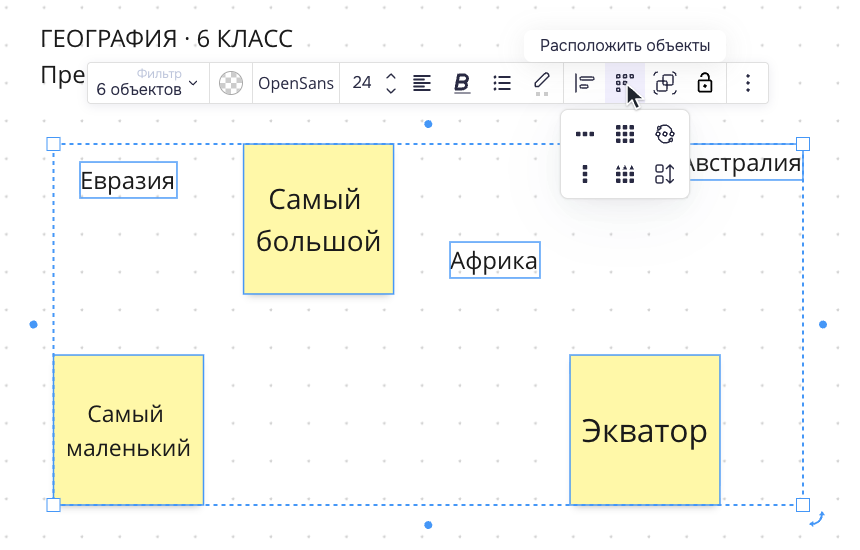Click the 'ГЕОГРАФИЯ · 6 КЛАСС' heading
This screenshot has height=550, width=860.
pos(167,39)
